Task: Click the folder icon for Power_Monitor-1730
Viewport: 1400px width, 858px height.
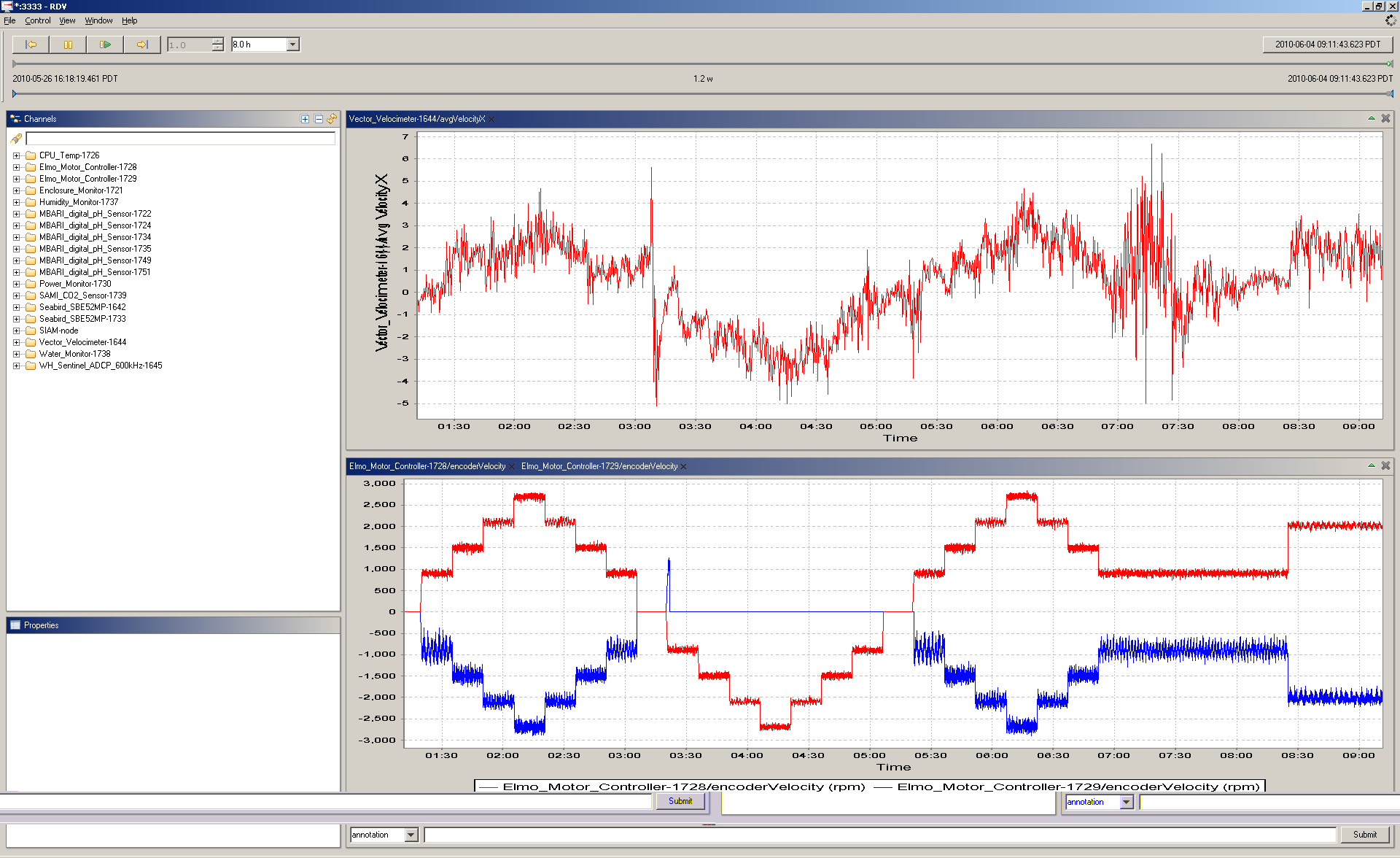Action: (31, 284)
